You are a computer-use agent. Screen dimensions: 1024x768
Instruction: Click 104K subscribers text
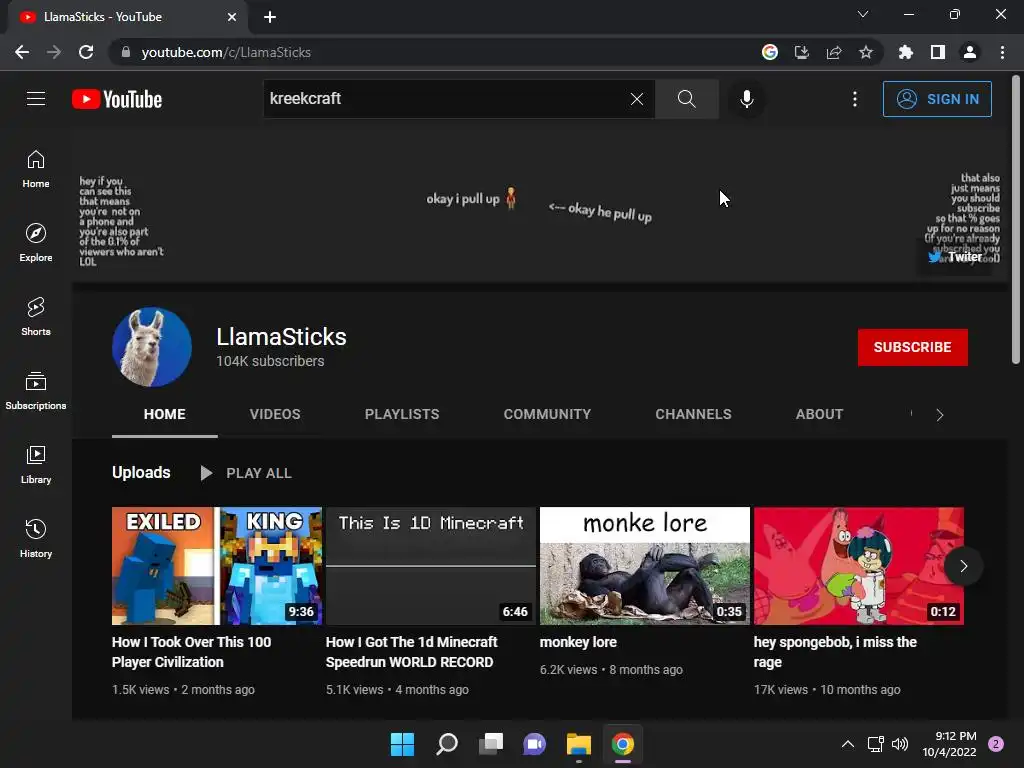(270, 361)
